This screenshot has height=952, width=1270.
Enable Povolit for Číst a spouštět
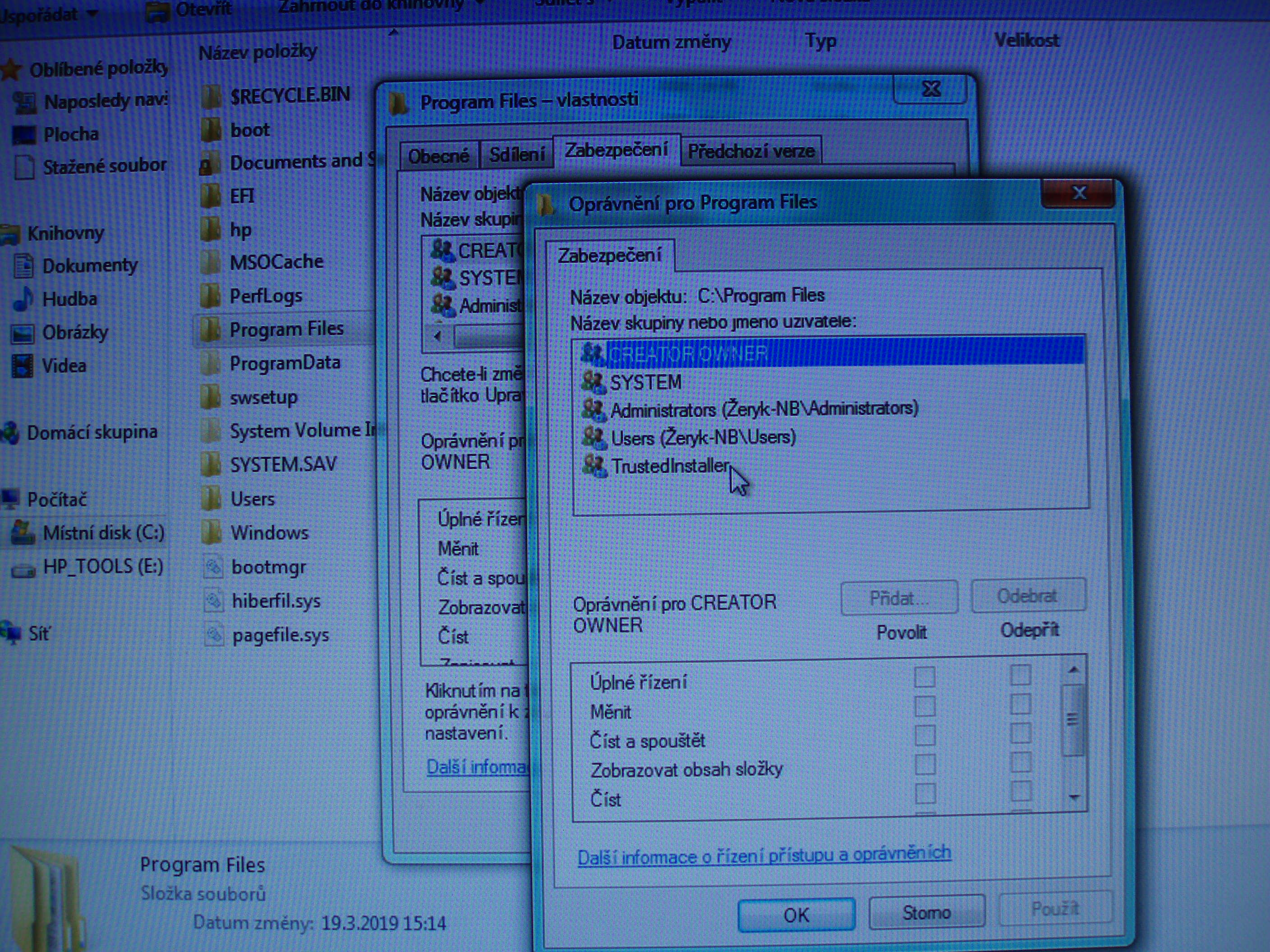(925, 735)
